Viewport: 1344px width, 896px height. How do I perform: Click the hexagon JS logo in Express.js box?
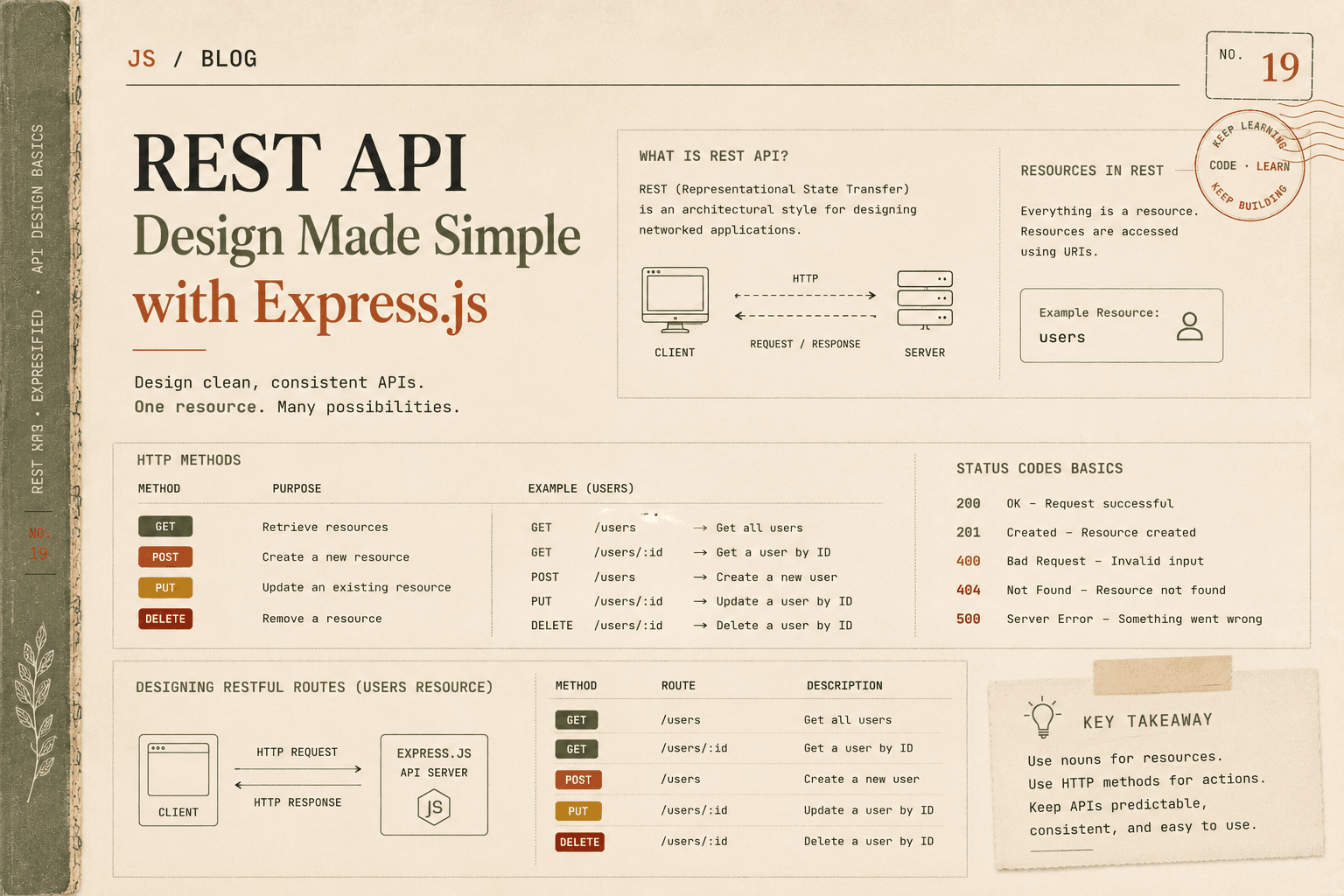click(x=434, y=807)
